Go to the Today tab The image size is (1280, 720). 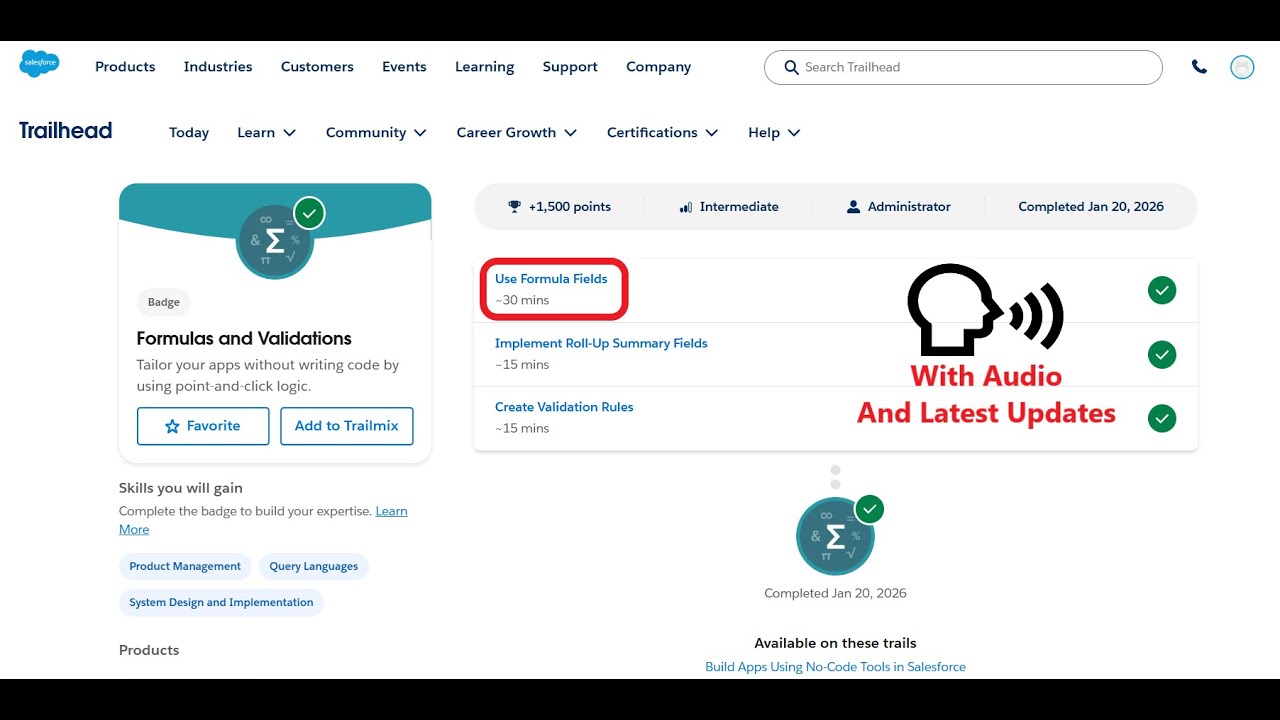pyautogui.click(x=189, y=133)
